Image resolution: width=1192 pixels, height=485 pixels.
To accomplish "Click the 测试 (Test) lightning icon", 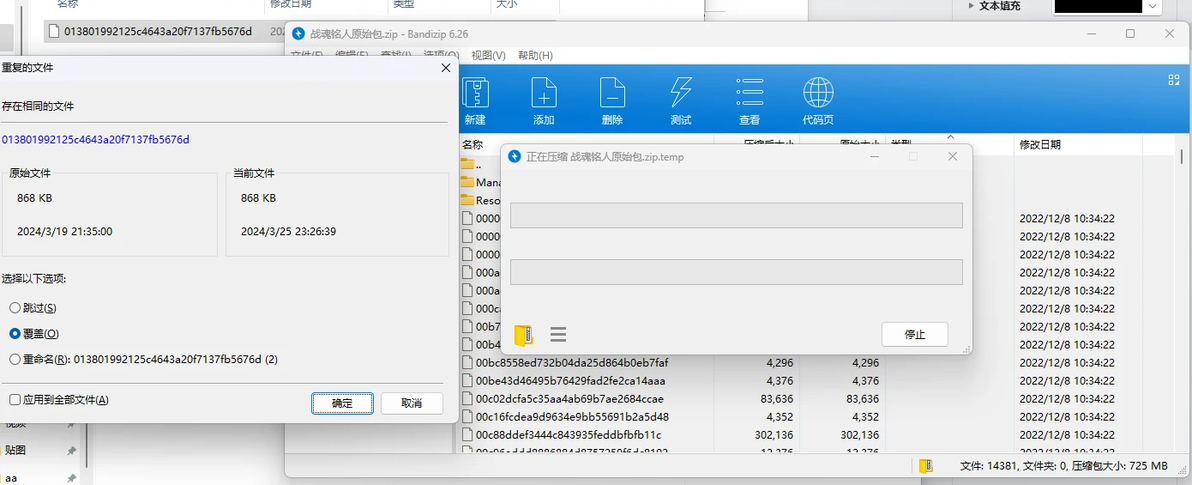I will 680,93.
